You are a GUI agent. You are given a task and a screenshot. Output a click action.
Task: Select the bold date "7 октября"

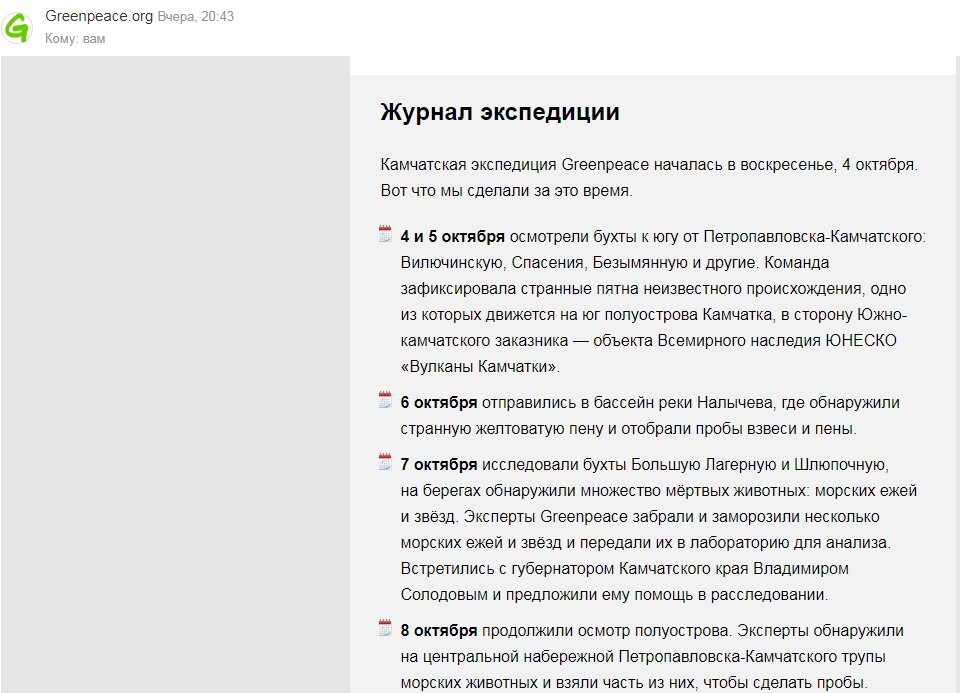[438, 465]
